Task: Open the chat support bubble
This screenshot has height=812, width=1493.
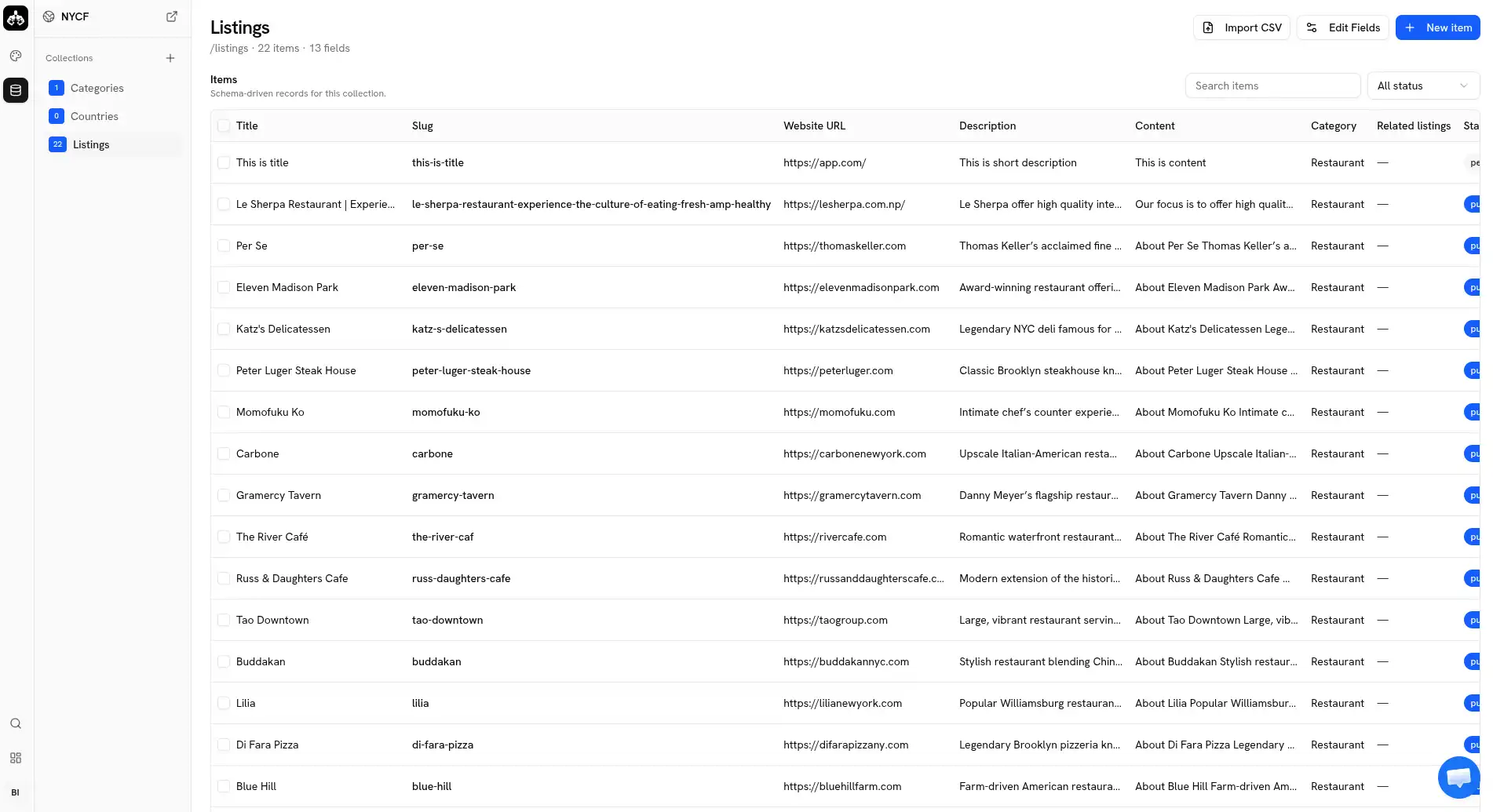Action: [x=1458, y=777]
